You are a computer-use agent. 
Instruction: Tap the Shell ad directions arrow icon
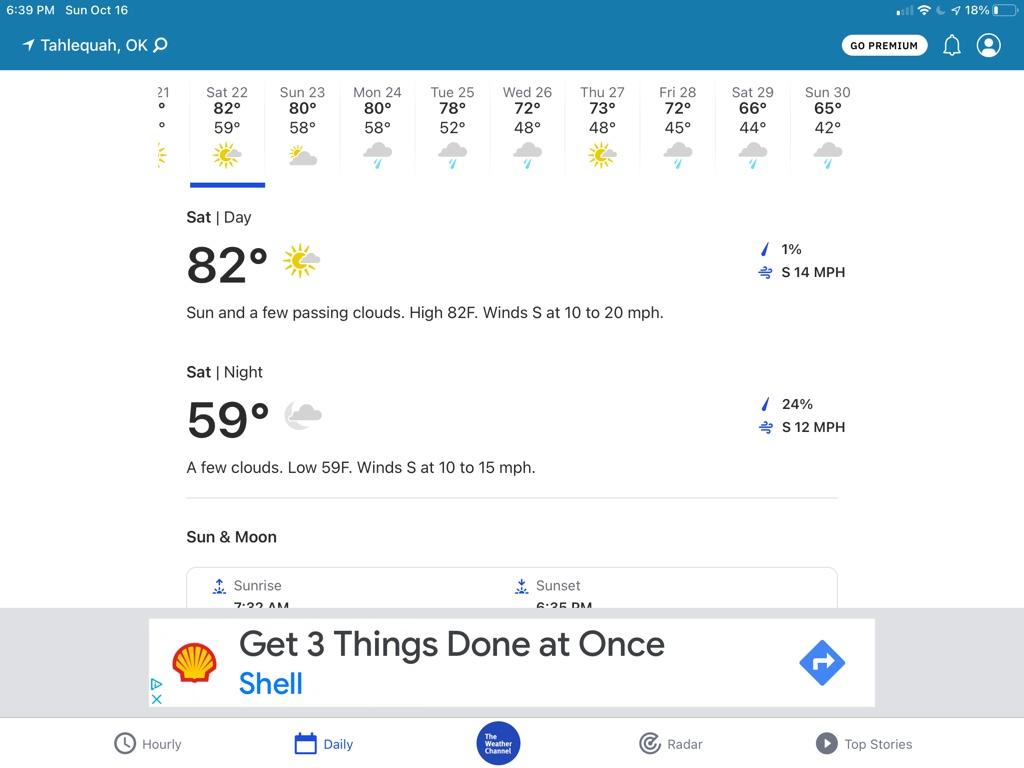coord(822,662)
